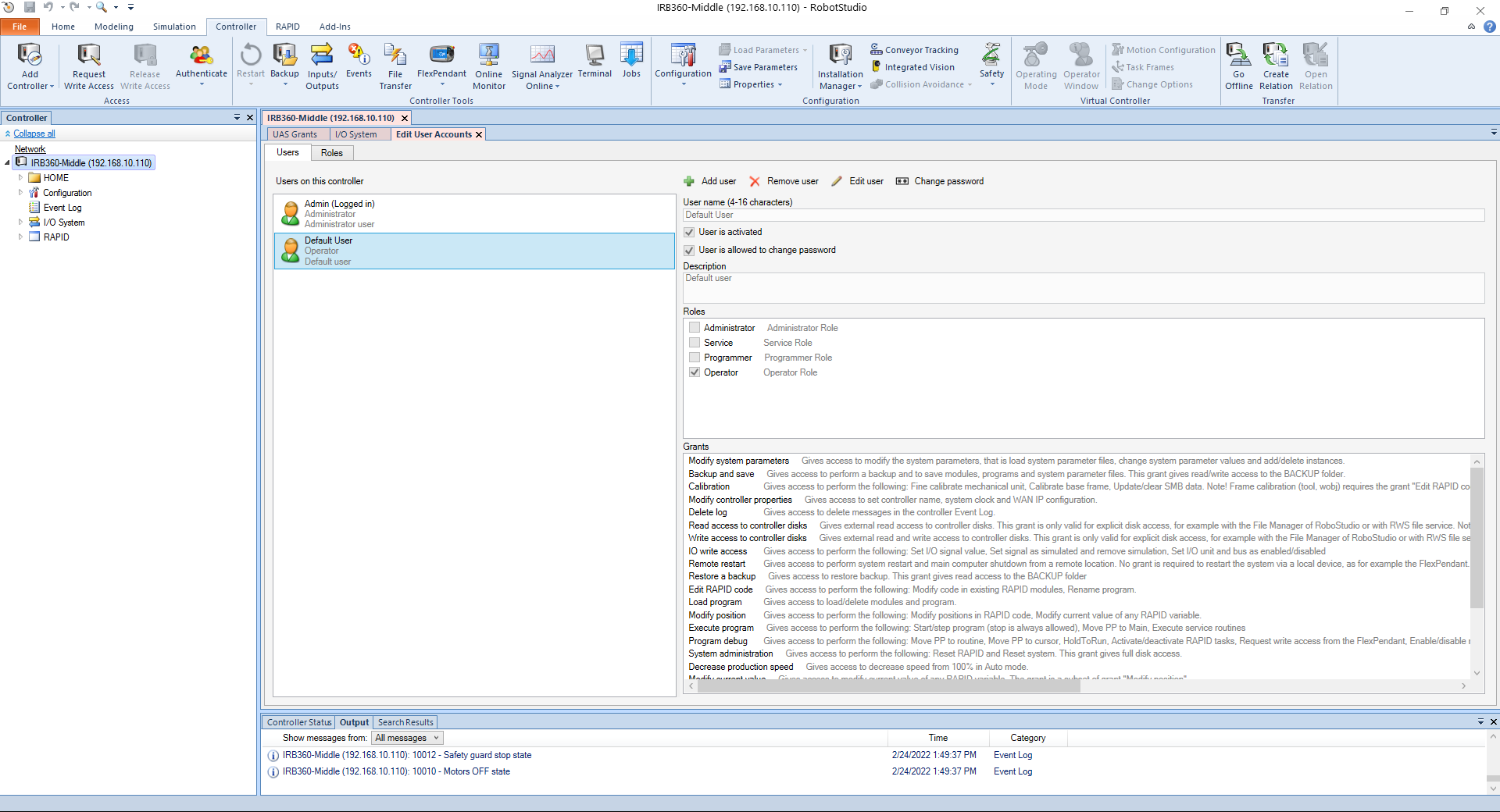1500x812 pixels.
Task: Open the Events tool
Action: (359, 61)
